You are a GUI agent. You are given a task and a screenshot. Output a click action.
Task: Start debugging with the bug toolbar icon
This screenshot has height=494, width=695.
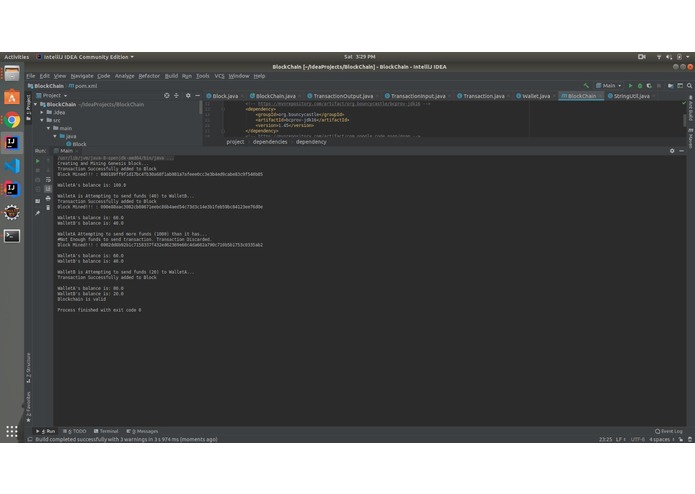click(x=640, y=86)
